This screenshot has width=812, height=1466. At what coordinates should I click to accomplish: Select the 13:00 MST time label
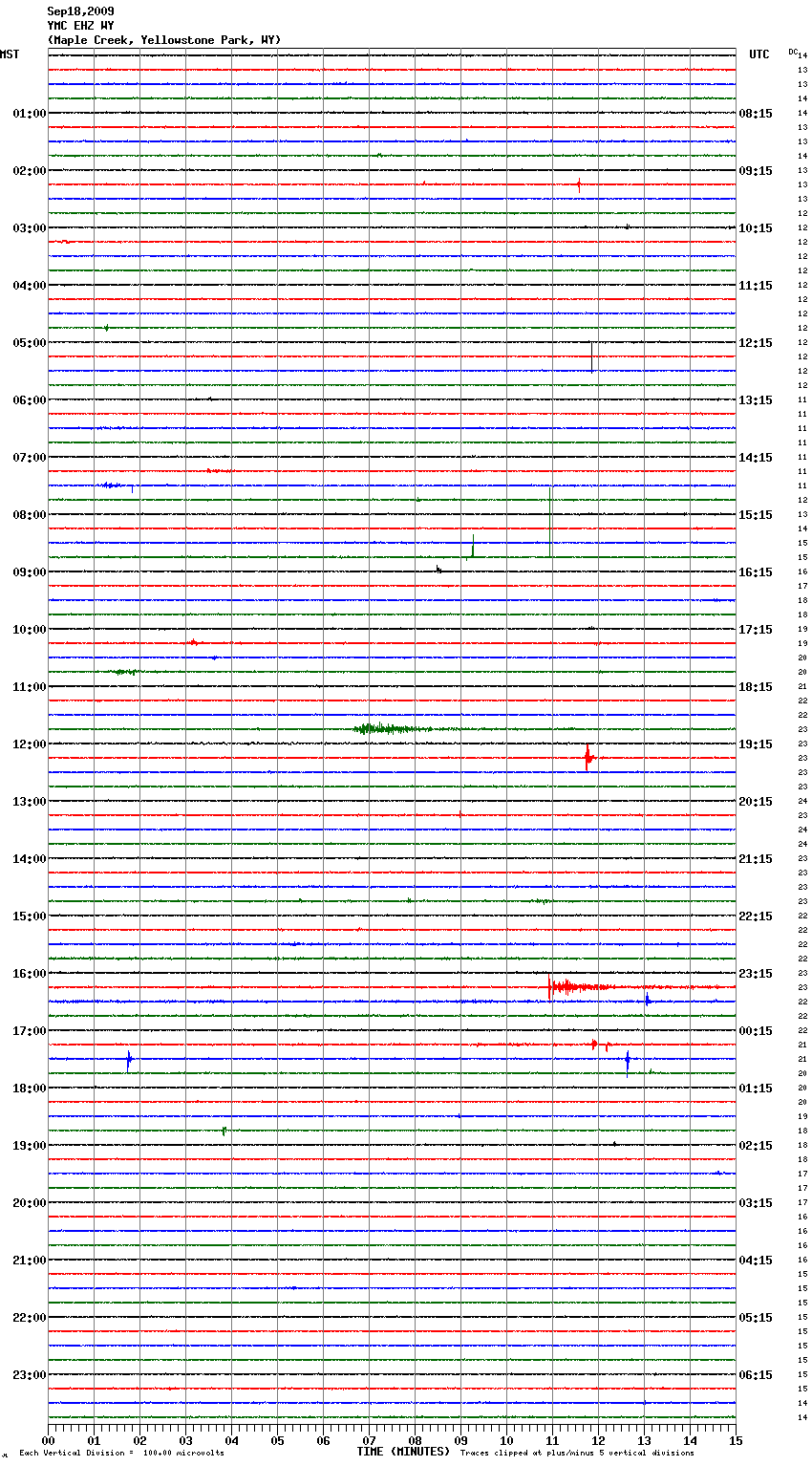point(30,802)
